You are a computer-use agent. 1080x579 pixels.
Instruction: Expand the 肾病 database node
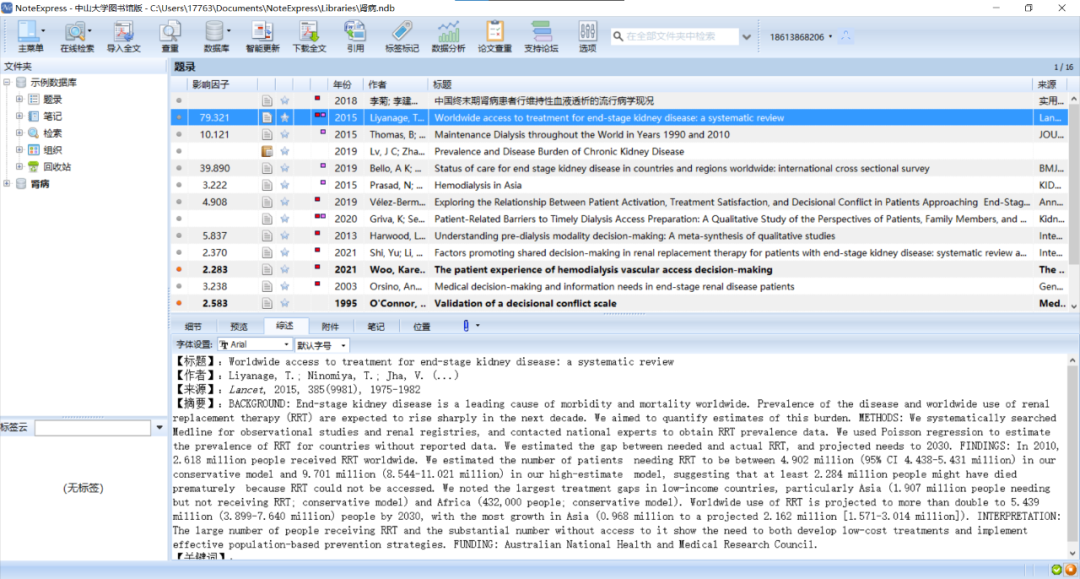click(x=7, y=184)
